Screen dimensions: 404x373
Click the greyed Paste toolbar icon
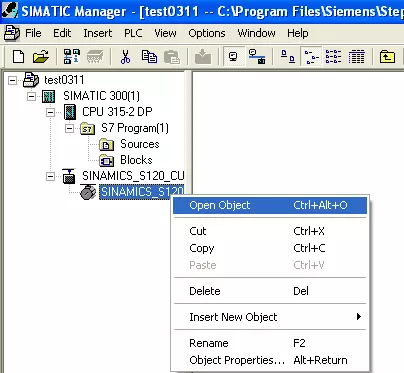pyautogui.click(x=172, y=56)
